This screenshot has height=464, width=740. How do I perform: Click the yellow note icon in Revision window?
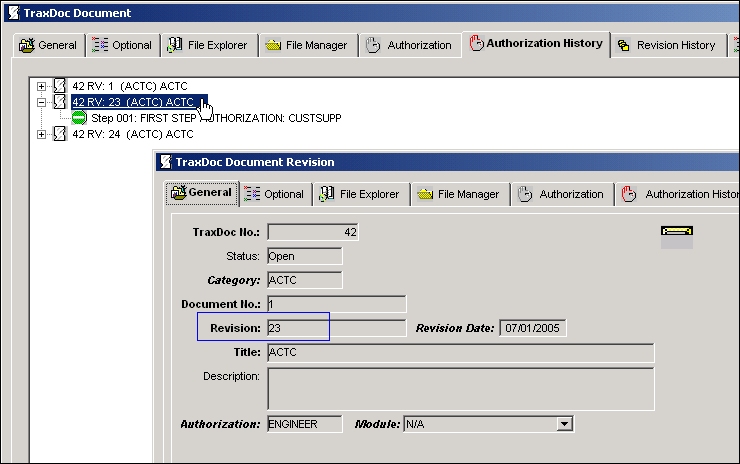pos(677,231)
